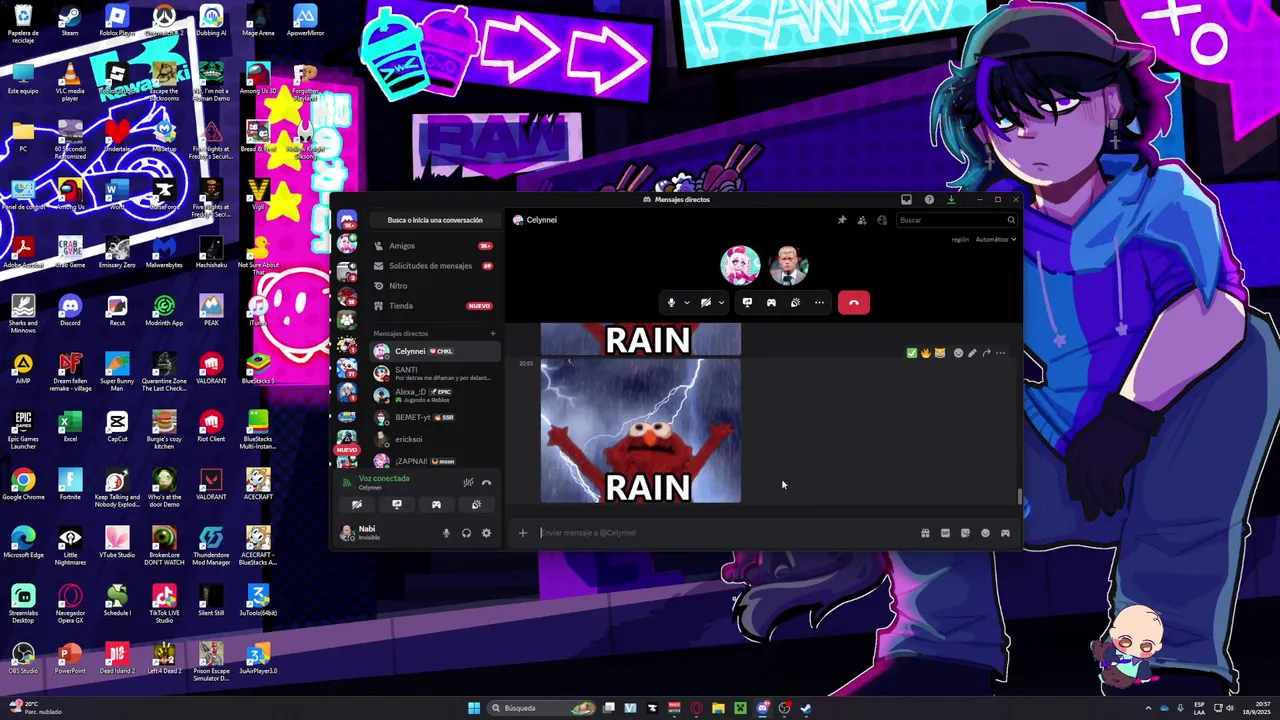Click the Elmo RAIN GIF image
This screenshot has height=720, width=1280.
point(641,431)
